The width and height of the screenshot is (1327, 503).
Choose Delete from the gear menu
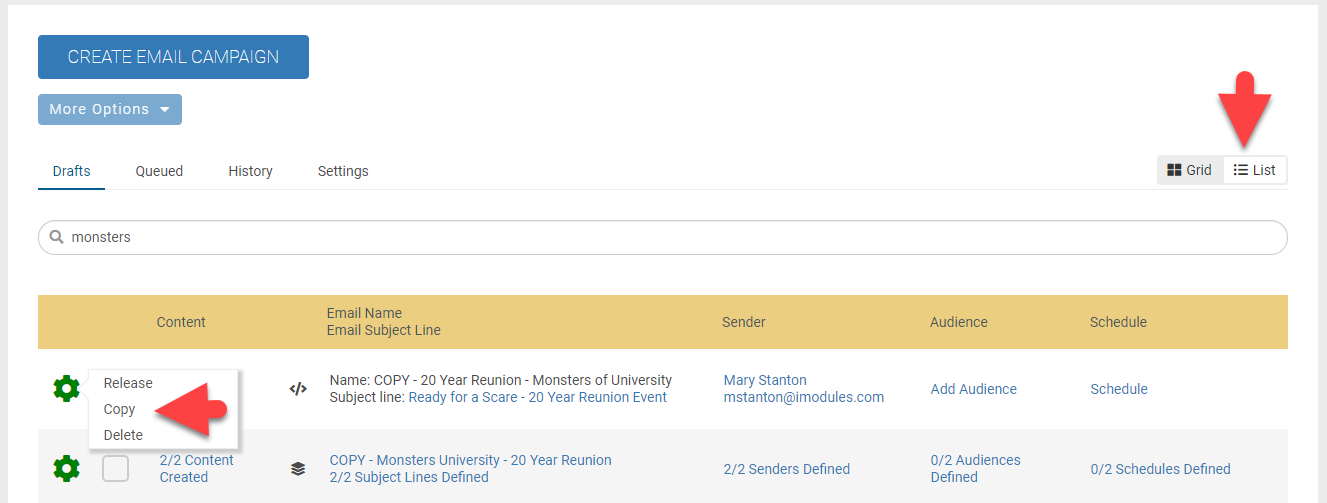tap(123, 435)
